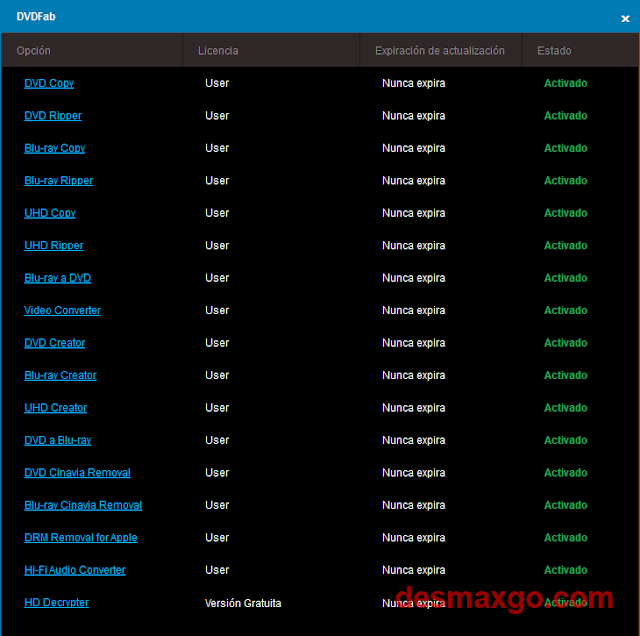
Task: Open the DVD Creator link
Action: tap(55, 343)
